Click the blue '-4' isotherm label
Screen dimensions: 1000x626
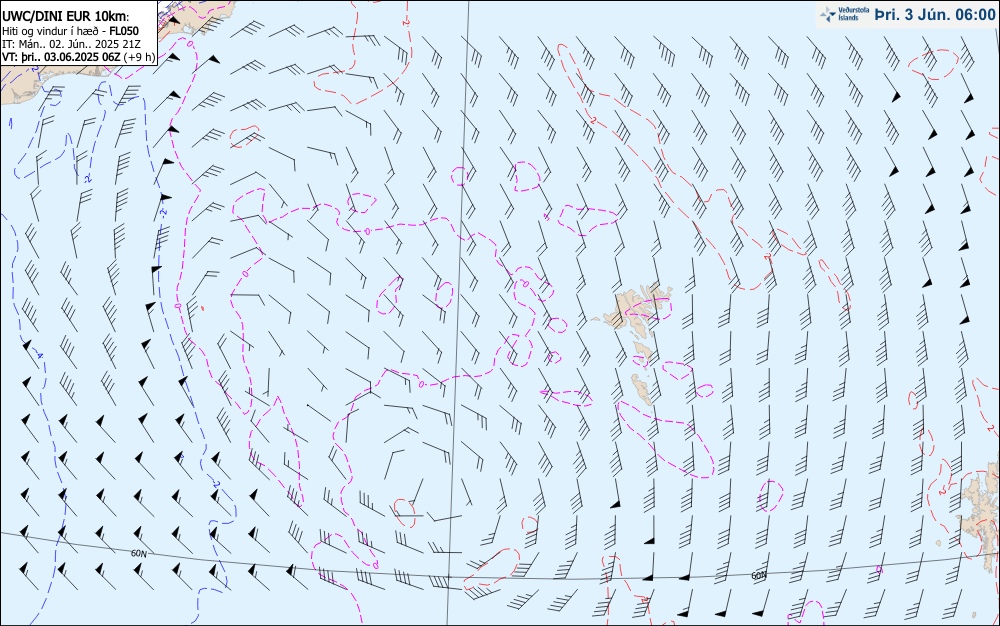(40, 354)
